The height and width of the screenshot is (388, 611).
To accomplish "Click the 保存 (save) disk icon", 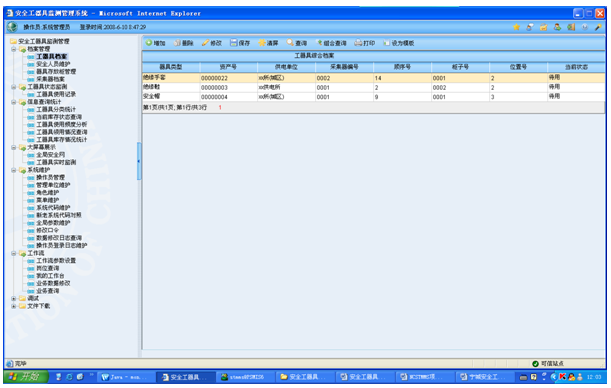I will click(x=233, y=43).
